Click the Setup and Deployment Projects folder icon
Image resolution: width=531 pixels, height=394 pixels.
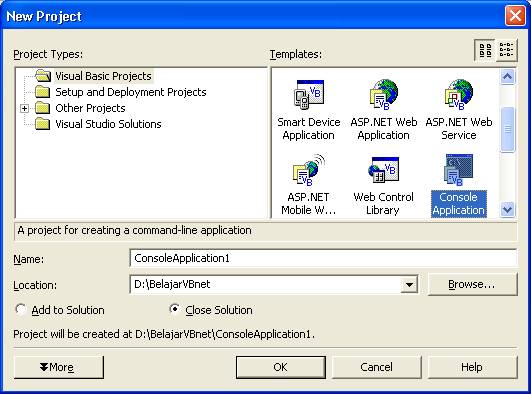click(43, 92)
